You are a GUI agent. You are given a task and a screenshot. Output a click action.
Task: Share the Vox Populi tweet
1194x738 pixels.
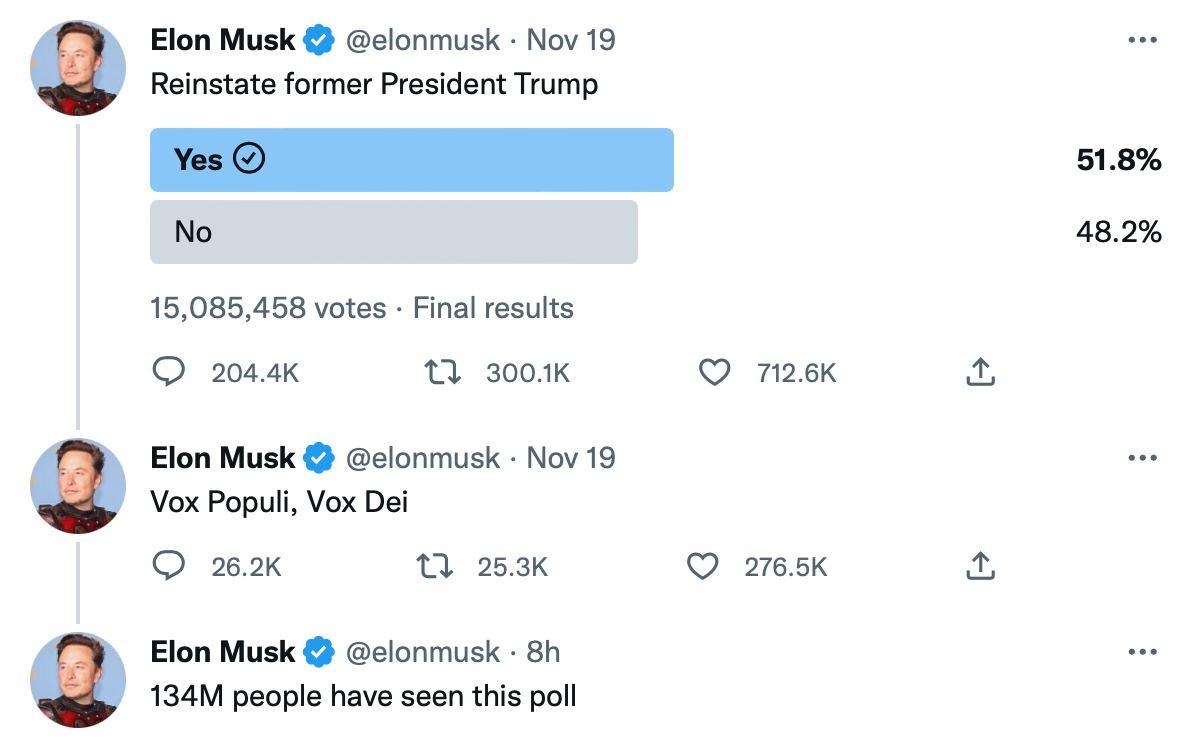(981, 567)
